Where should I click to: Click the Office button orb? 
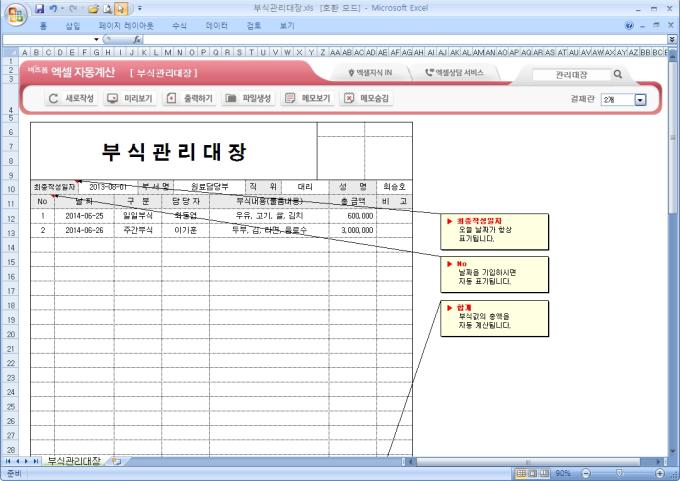pyautogui.click(x=16, y=14)
